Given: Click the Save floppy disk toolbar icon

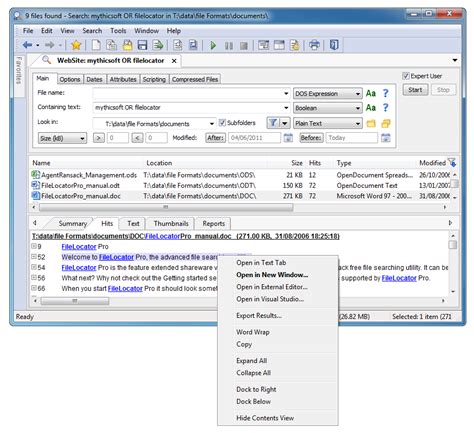Looking at the screenshot, I should 142,45.
